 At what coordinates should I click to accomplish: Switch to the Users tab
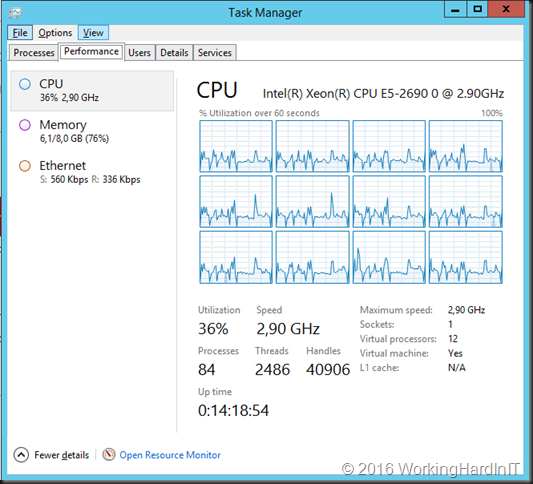tap(139, 53)
